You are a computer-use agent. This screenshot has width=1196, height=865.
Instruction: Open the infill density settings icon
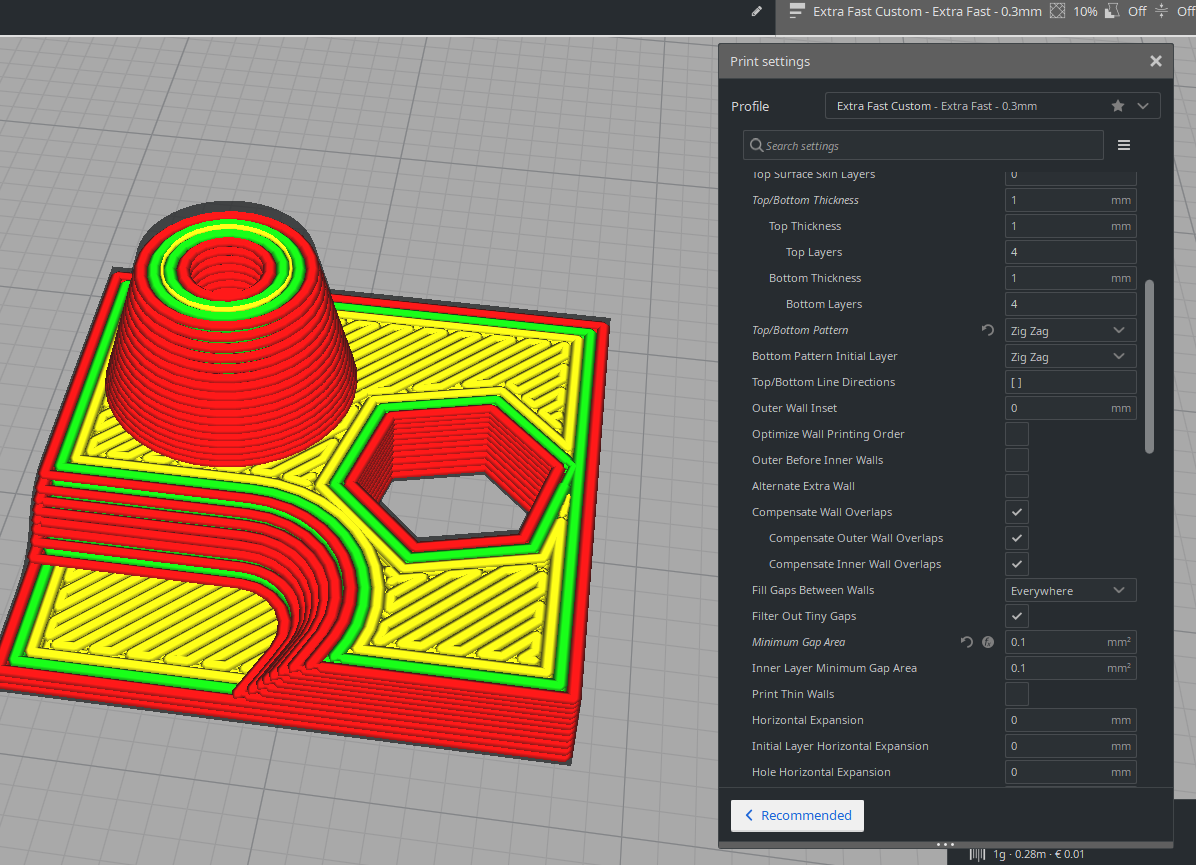point(1057,11)
